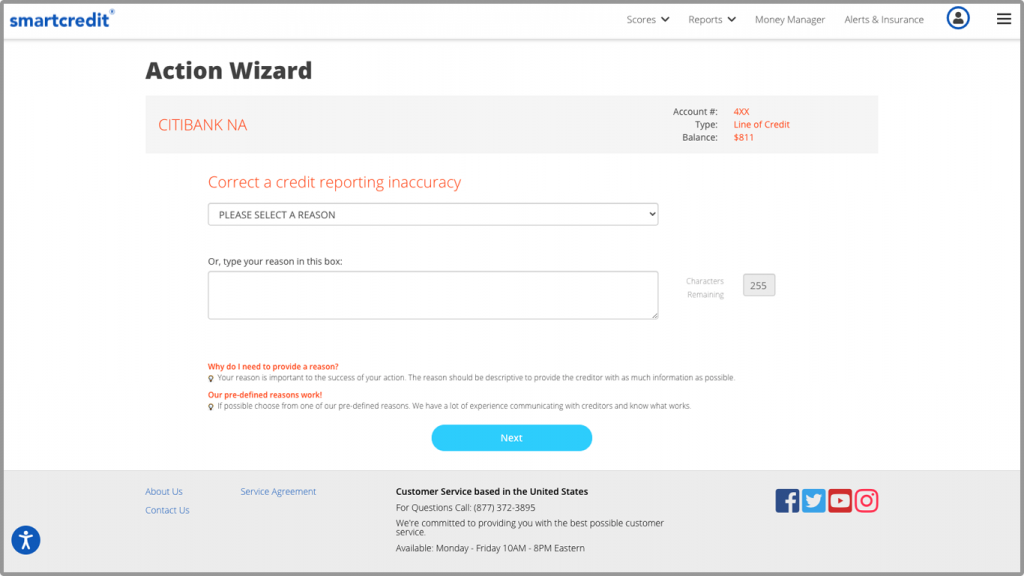Viewport: 1024px width, 576px height.
Task: Open Alerts & Insurance menu item
Action: tap(884, 20)
